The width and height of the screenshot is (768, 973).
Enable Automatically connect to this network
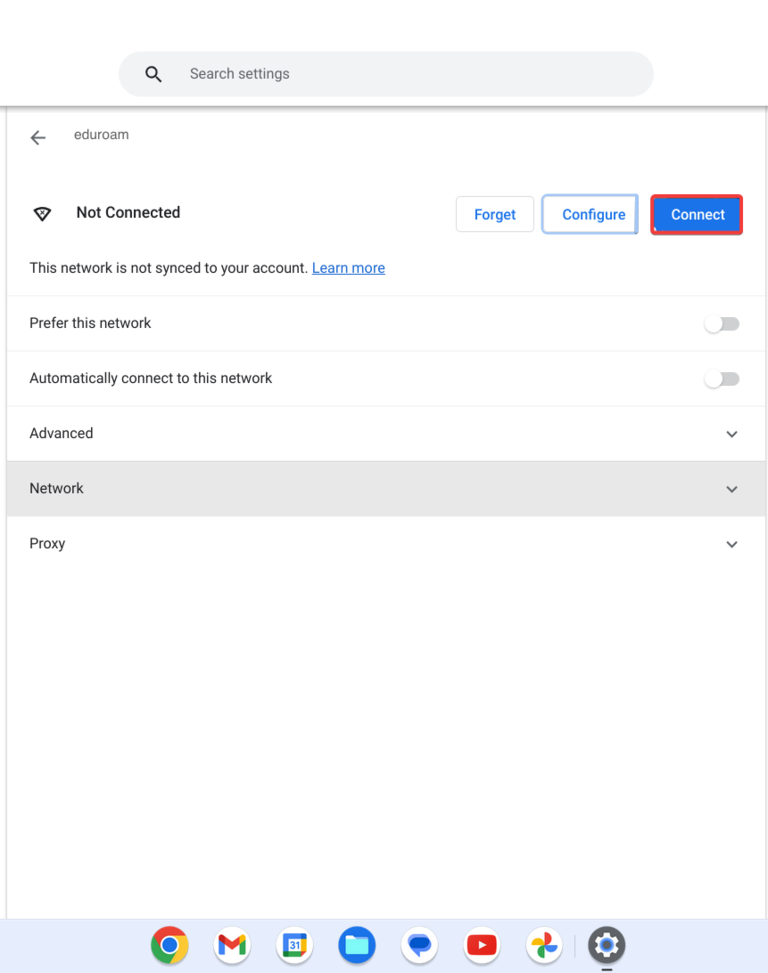[x=722, y=379]
